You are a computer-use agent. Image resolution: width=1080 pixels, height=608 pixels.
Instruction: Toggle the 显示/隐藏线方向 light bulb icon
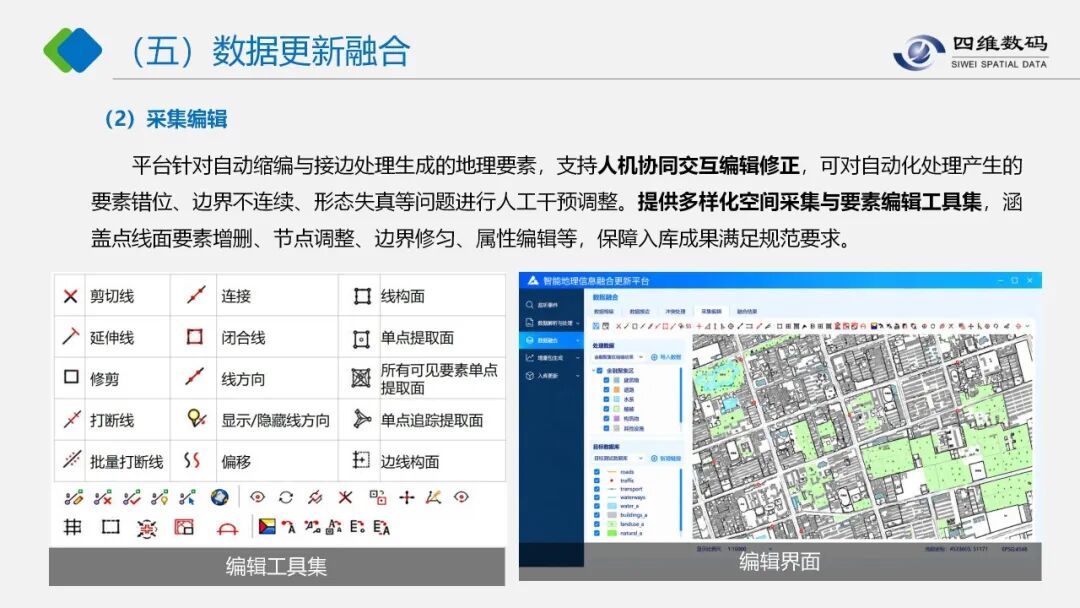coord(196,418)
